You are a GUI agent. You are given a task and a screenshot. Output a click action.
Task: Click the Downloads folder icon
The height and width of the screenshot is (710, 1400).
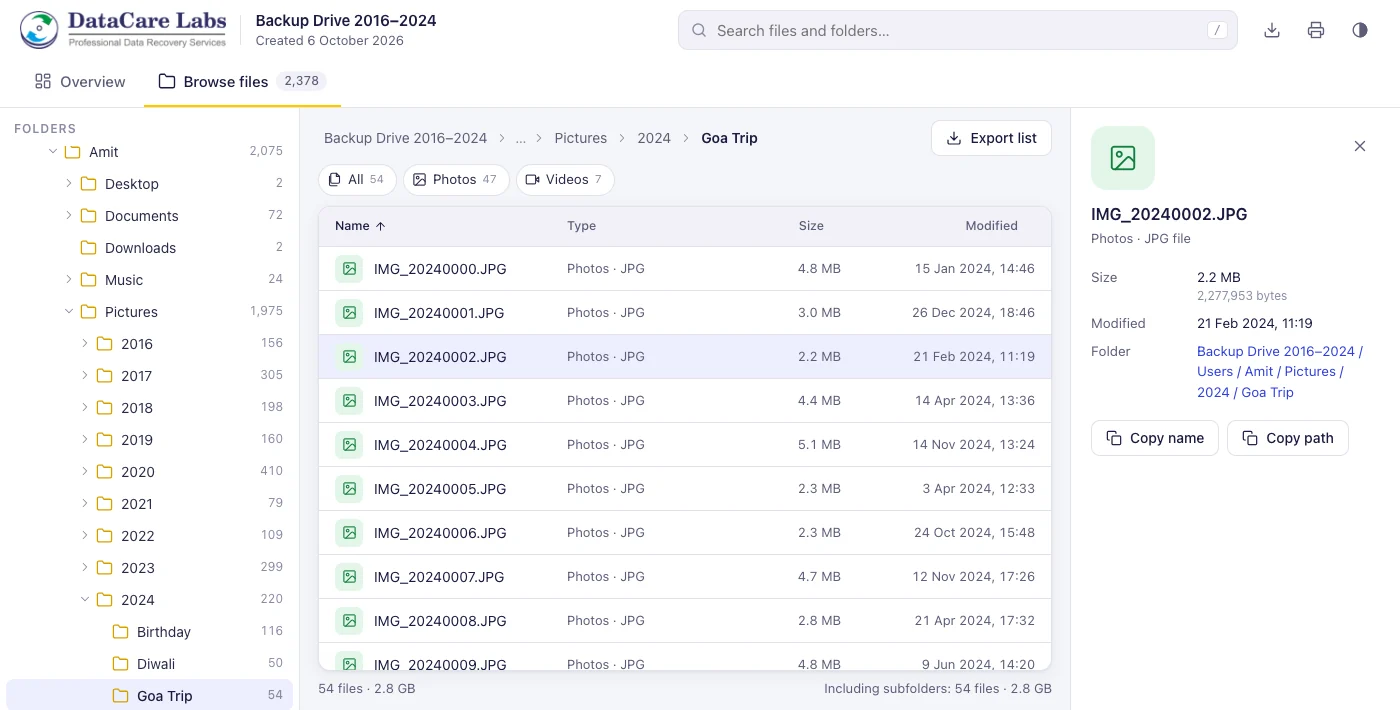click(x=88, y=248)
